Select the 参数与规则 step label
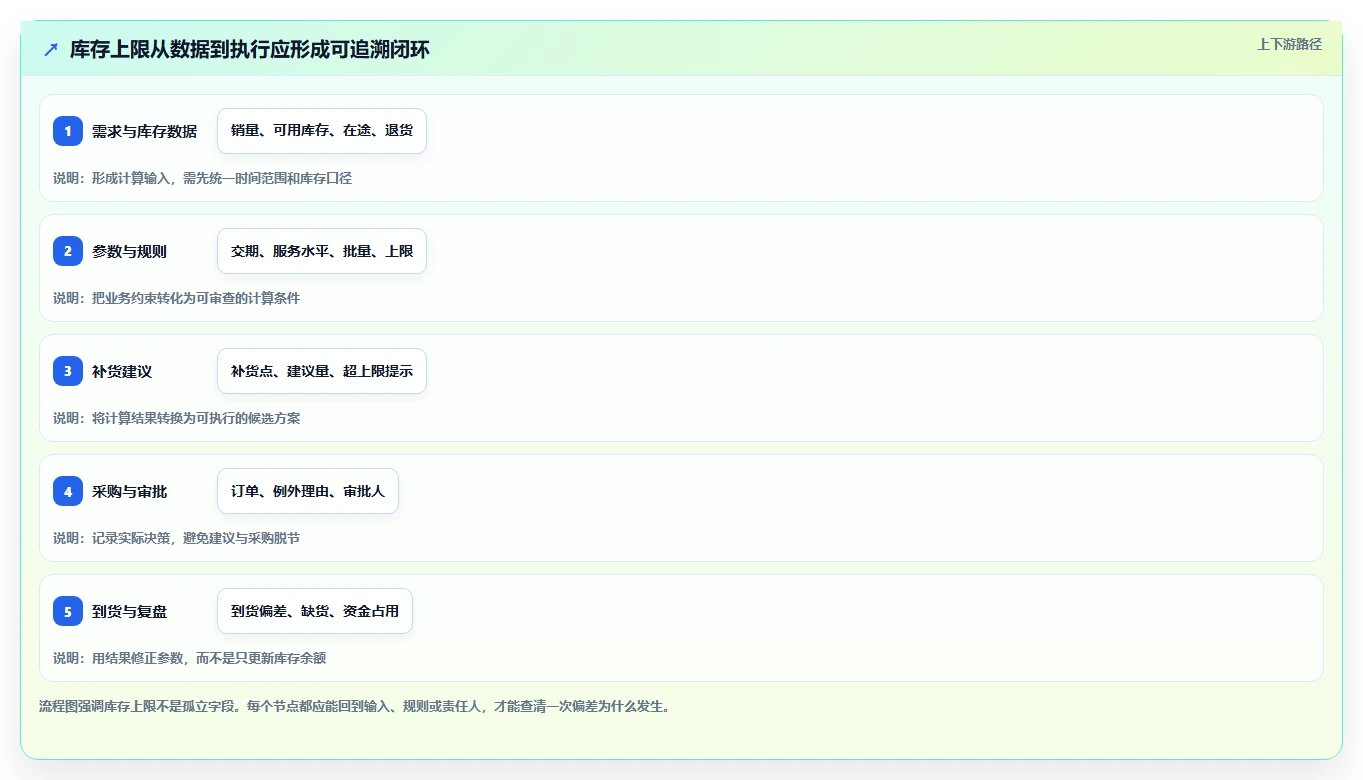Image resolution: width=1363 pixels, height=780 pixels. point(129,251)
